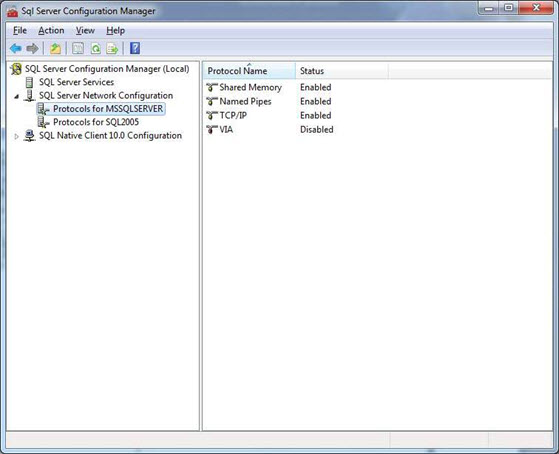Screen dimensions: 559x454
Task: Sort by Protocol Name column header
Action: [x=249, y=71]
